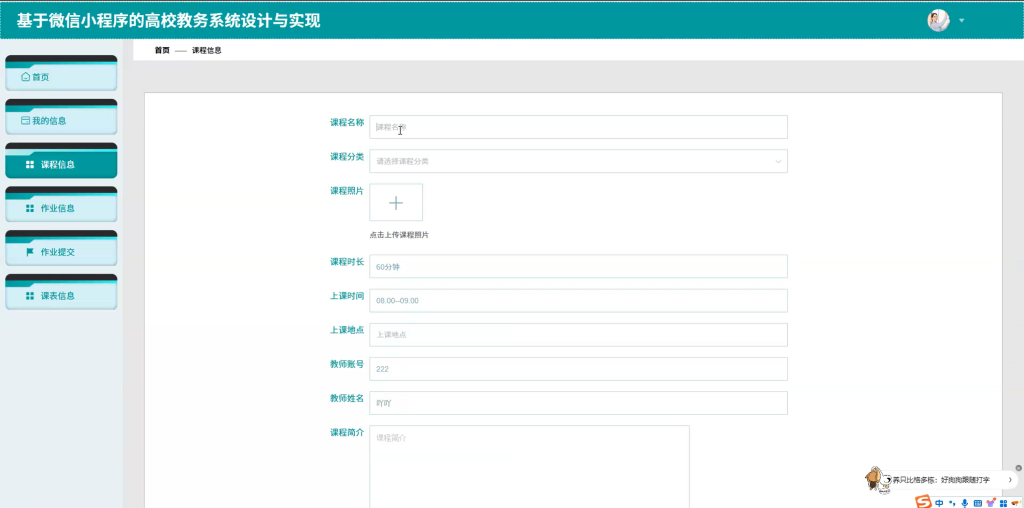
Task: Click the 教师姓名 input field
Action: [578, 403]
